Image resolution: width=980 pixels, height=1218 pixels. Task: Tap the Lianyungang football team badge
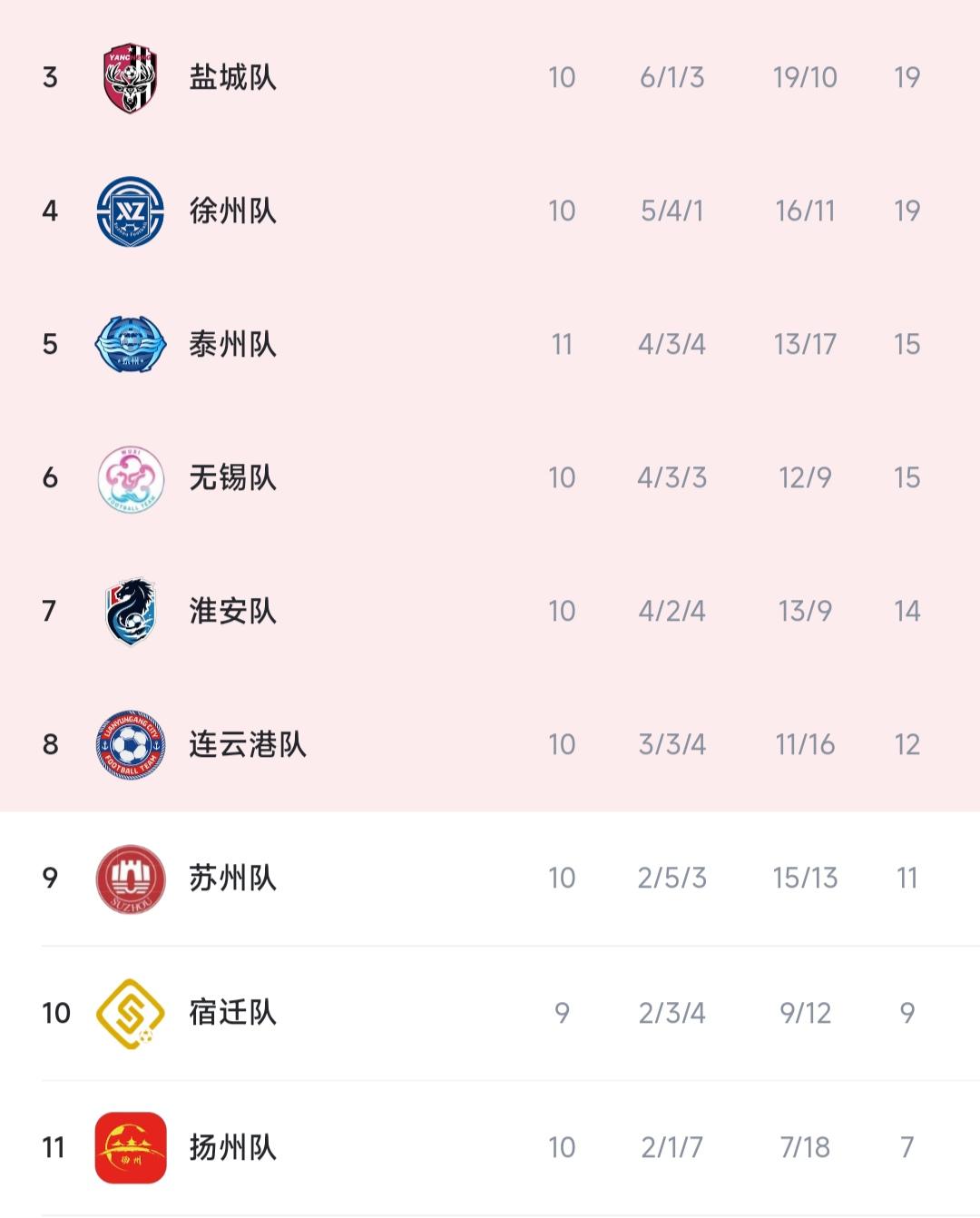[x=131, y=744]
